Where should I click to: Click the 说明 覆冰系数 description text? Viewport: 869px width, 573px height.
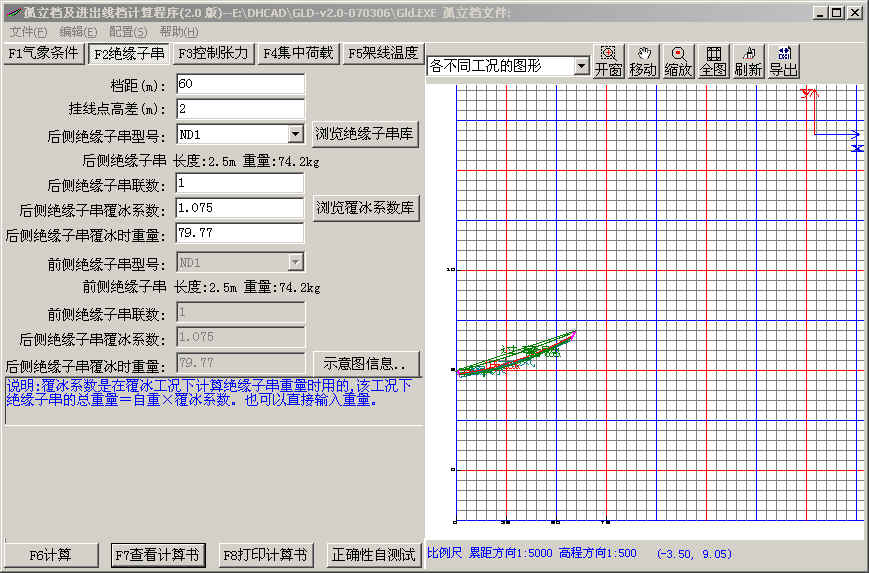click(209, 392)
